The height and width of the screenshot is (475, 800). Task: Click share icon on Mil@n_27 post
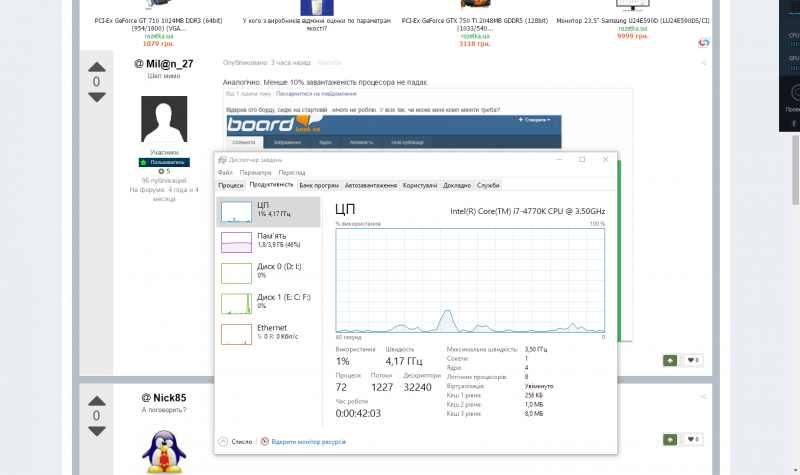click(703, 62)
